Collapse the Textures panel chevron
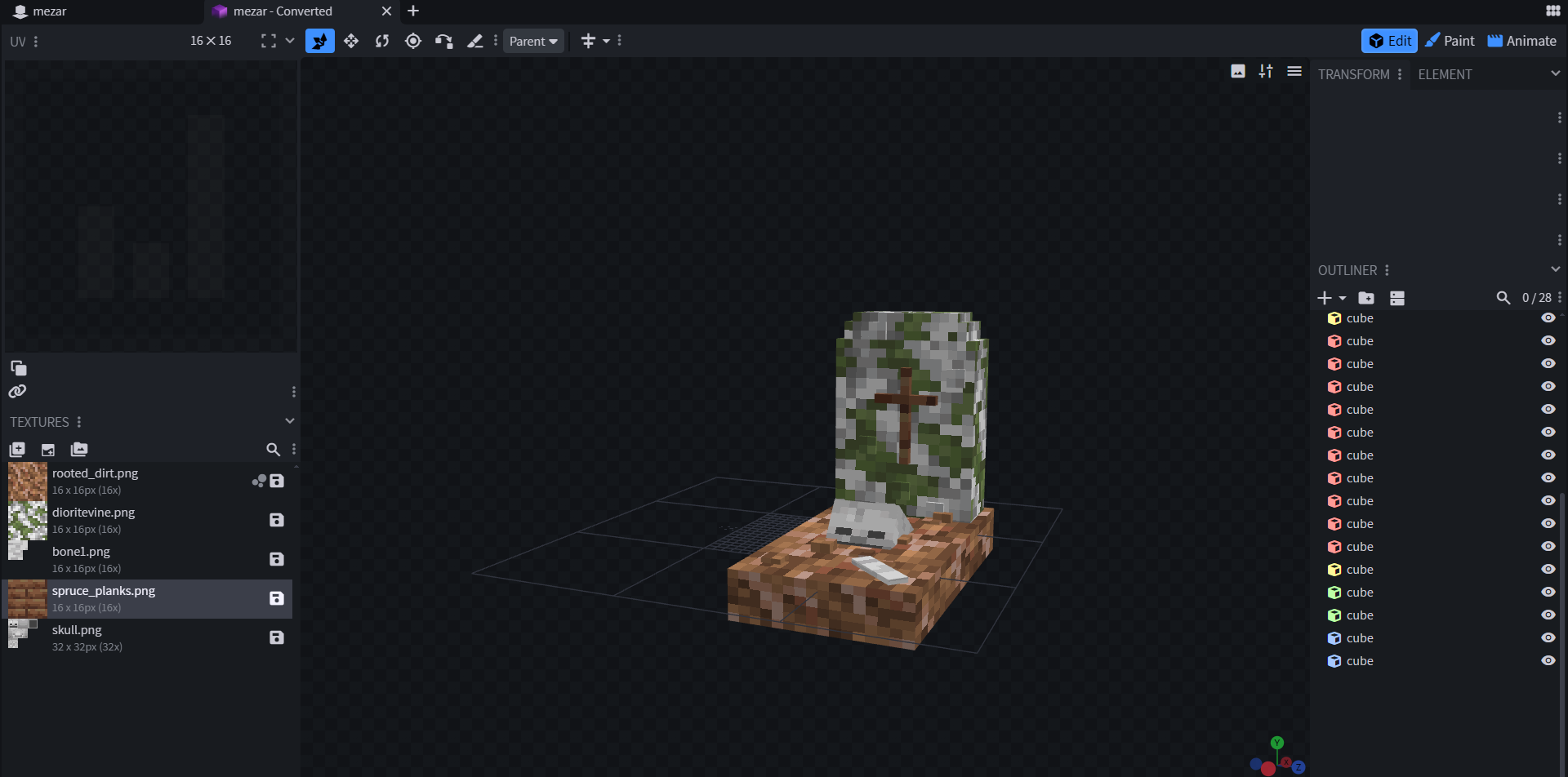This screenshot has height=777, width=1568. coord(290,421)
